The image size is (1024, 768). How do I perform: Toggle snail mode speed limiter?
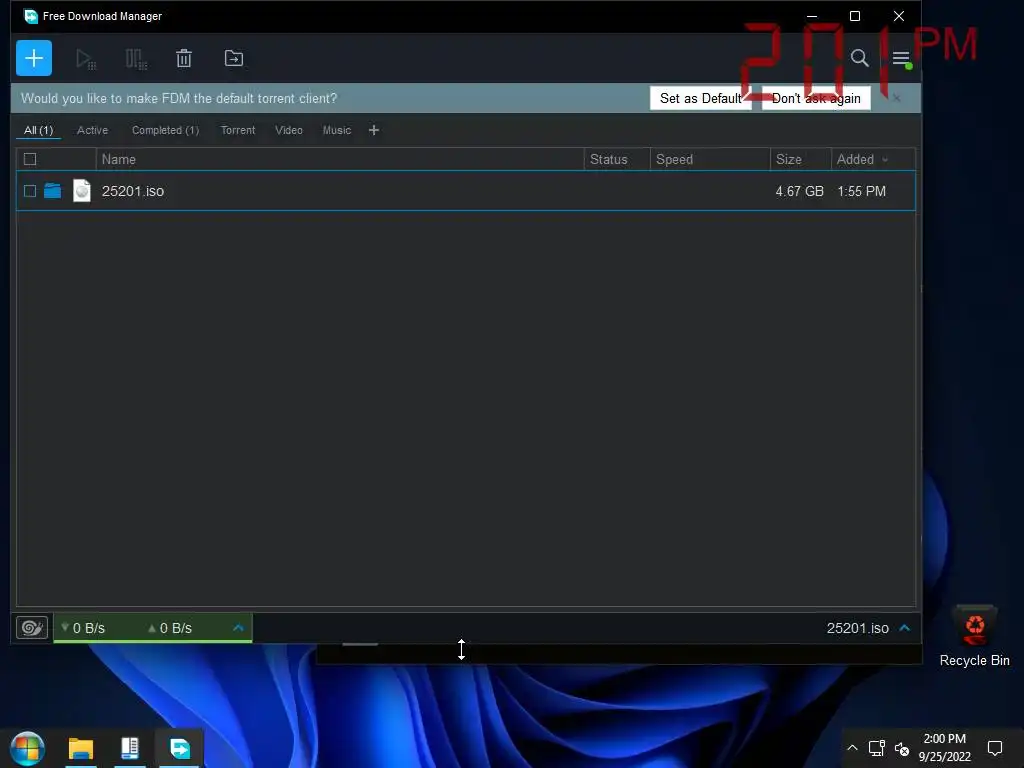[x=32, y=628]
